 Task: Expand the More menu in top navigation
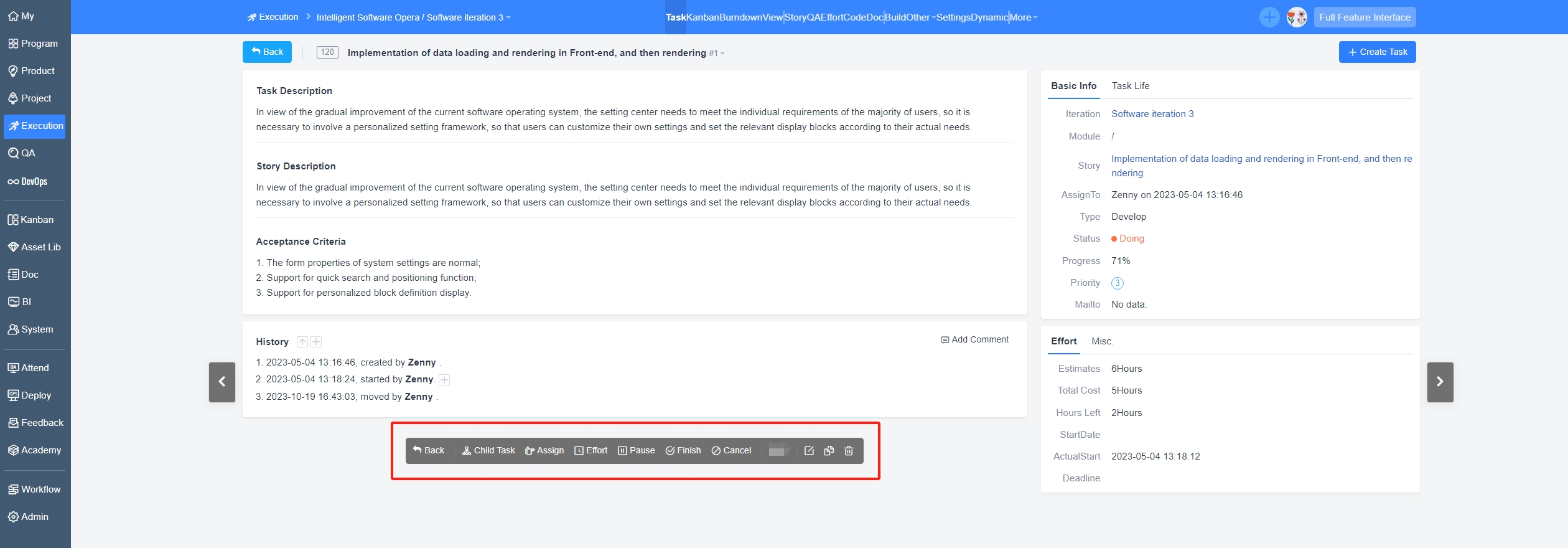point(1023,17)
